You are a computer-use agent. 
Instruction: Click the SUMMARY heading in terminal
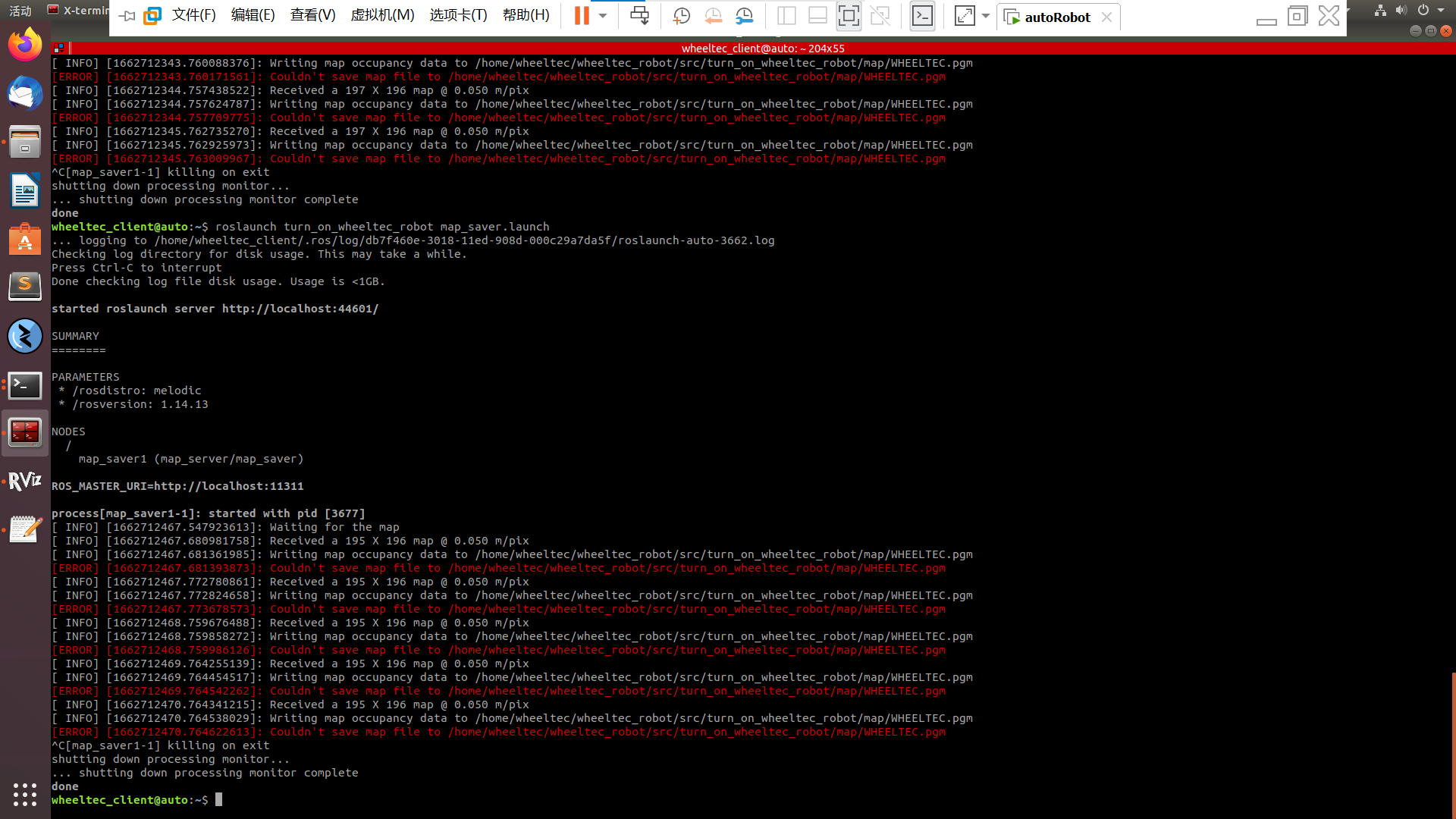click(75, 336)
